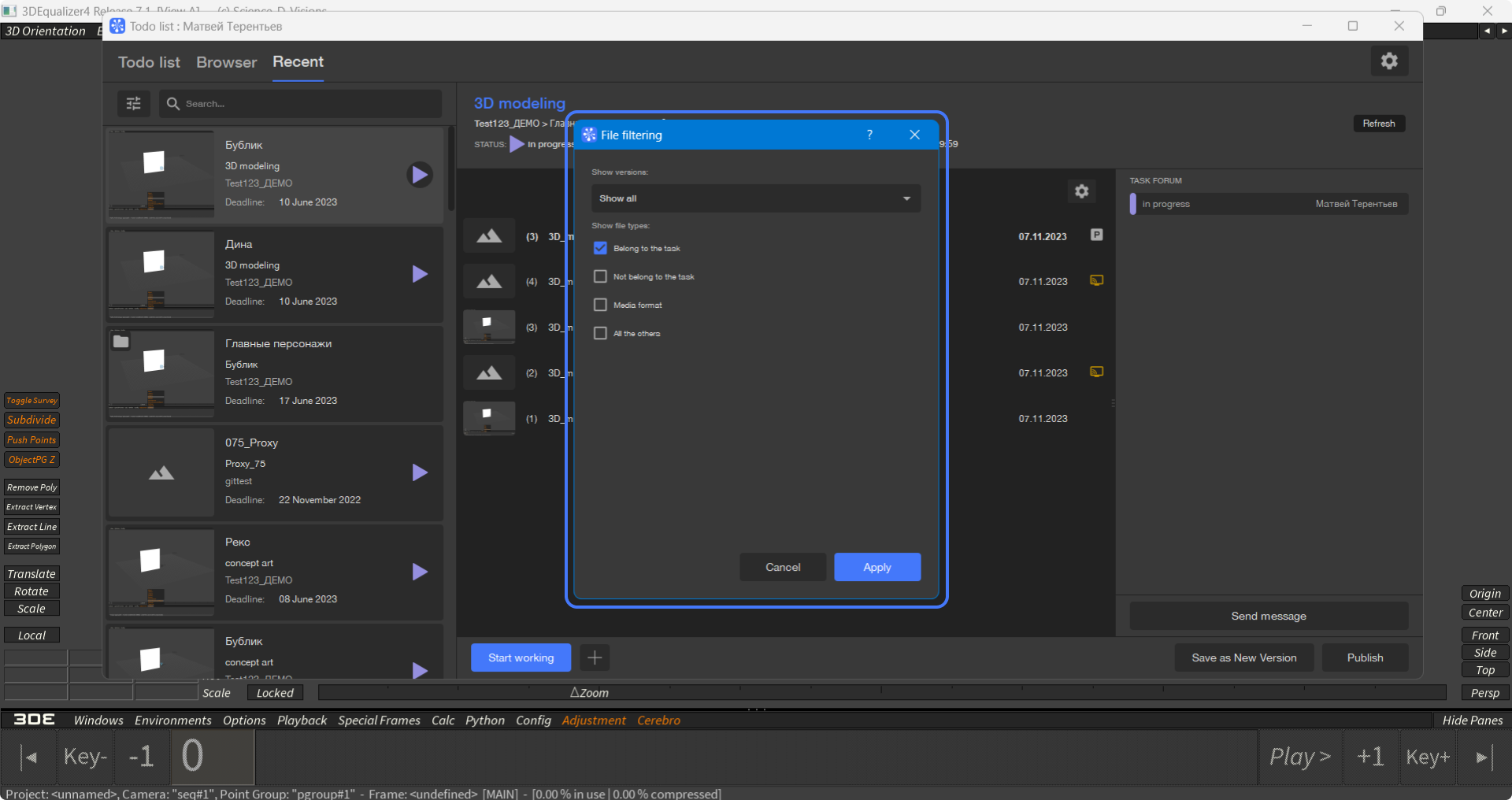Switch to the Todo list tab

pyautogui.click(x=149, y=62)
